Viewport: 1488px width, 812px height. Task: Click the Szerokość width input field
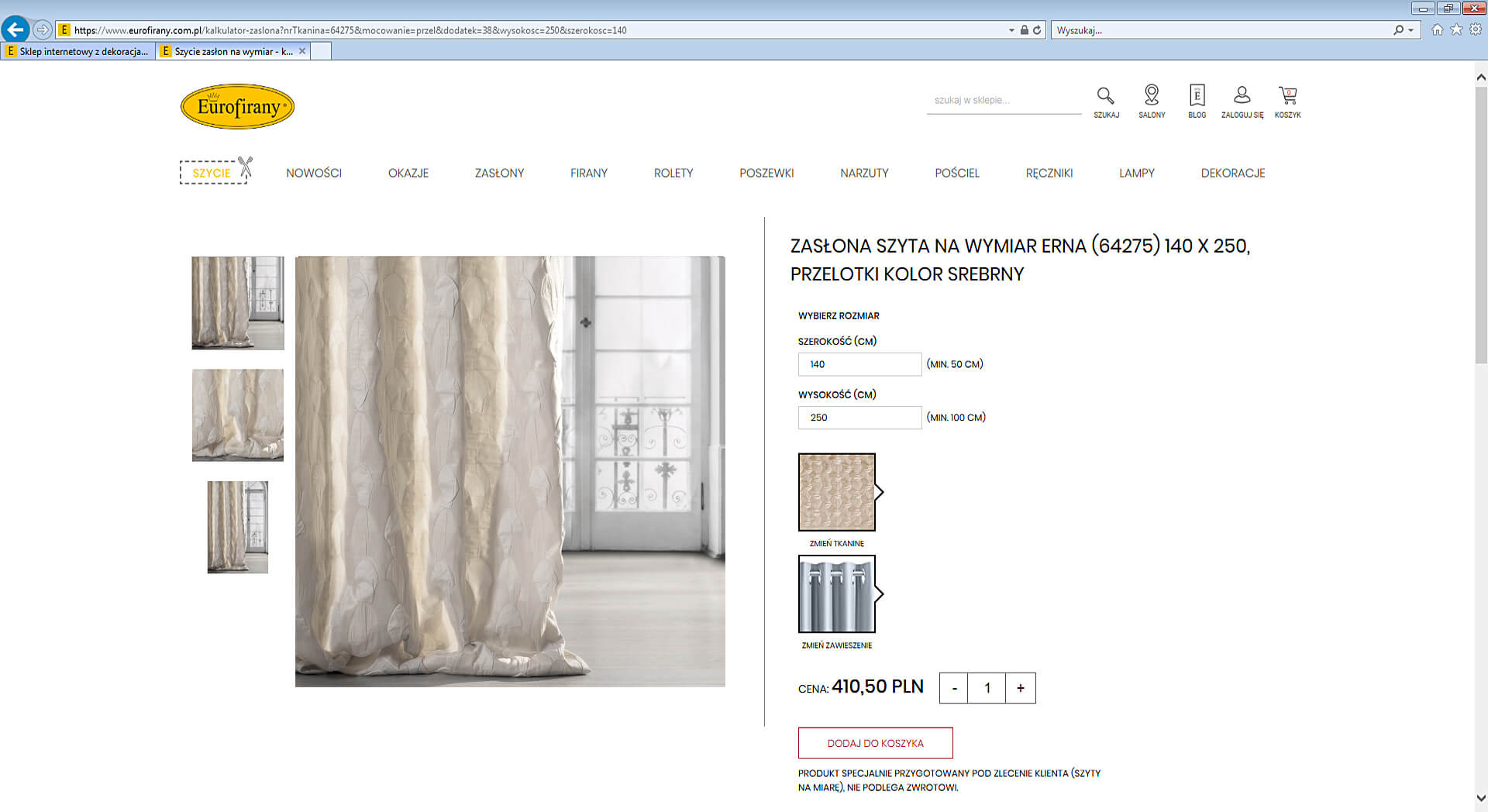pos(859,364)
